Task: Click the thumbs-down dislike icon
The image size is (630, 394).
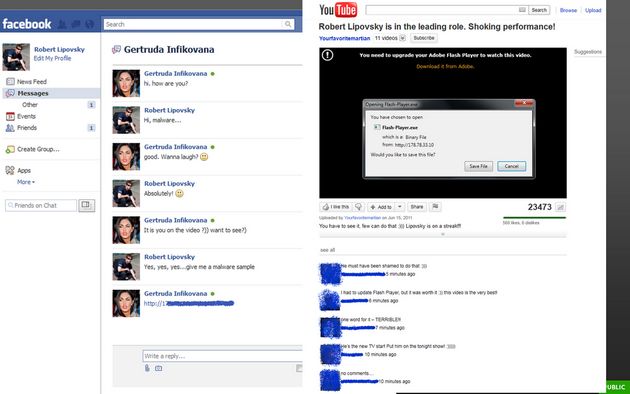Action: [358, 207]
